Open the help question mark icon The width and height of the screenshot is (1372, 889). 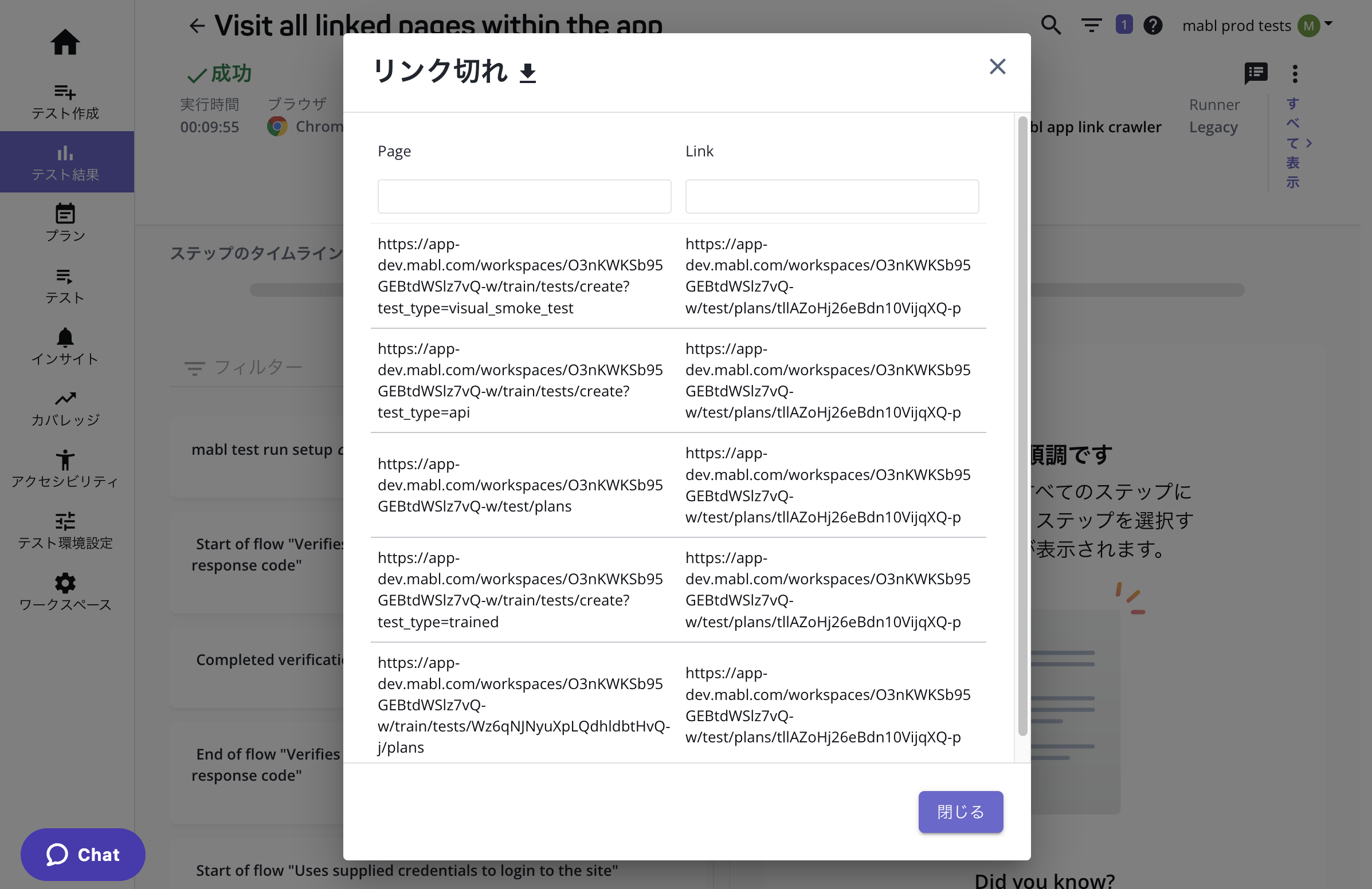(x=1153, y=25)
